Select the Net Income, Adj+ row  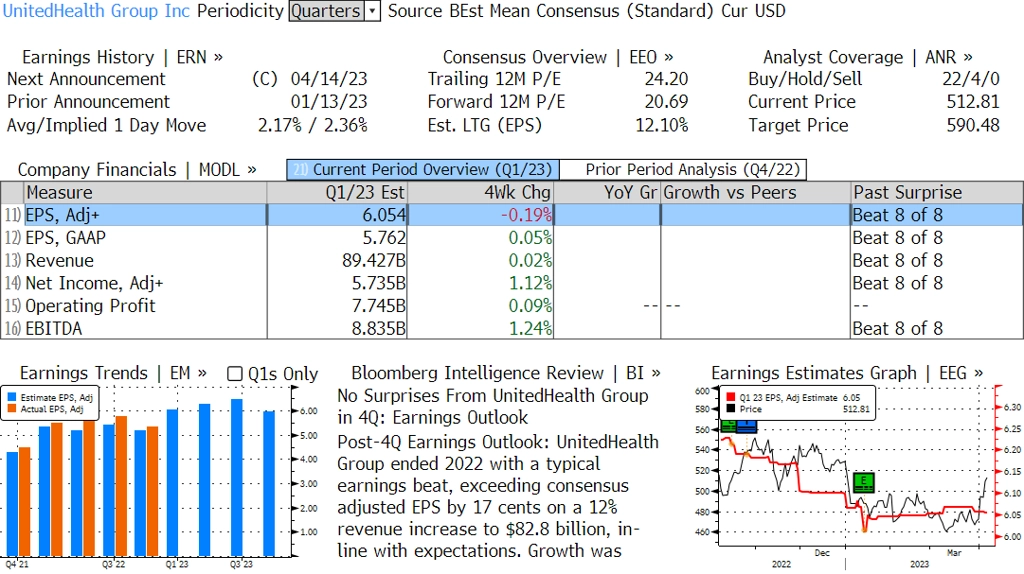tap(512, 283)
